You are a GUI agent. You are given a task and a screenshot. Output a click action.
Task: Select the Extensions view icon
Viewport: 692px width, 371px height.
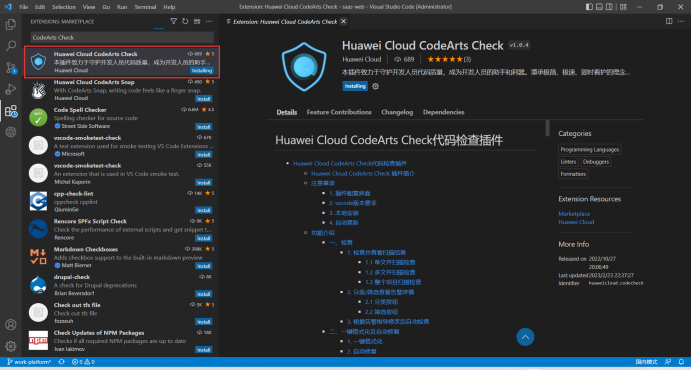(x=11, y=111)
